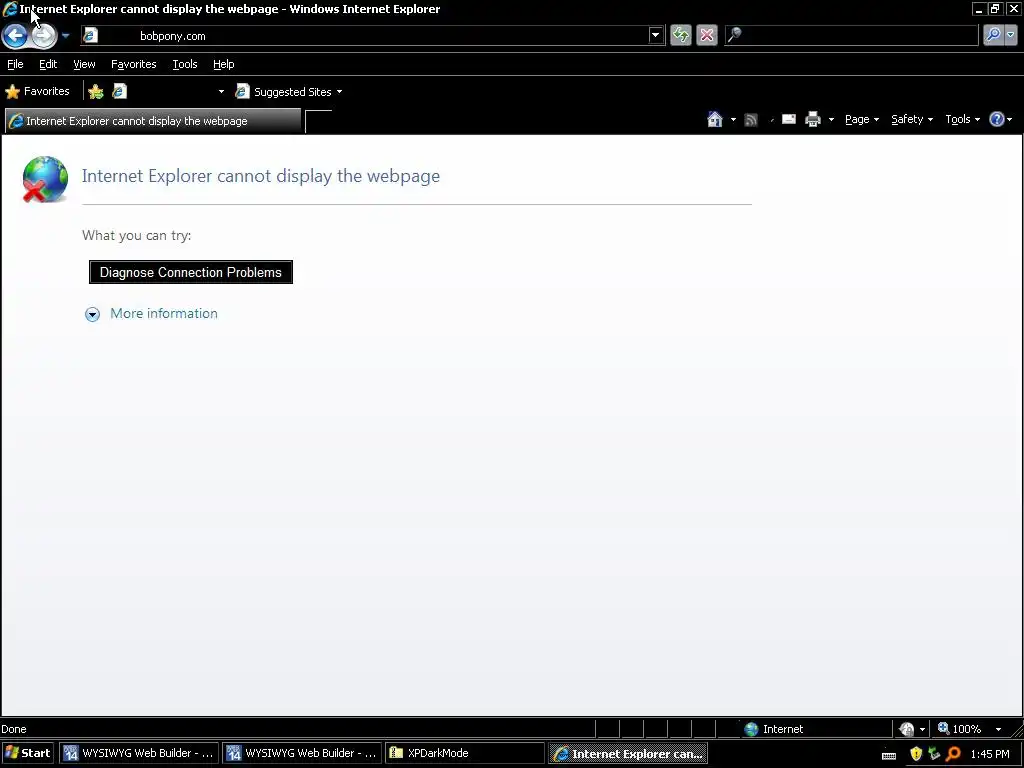Click the Search magnifier button
The height and width of the screenshot is (768, 1024).
[993, 35]
